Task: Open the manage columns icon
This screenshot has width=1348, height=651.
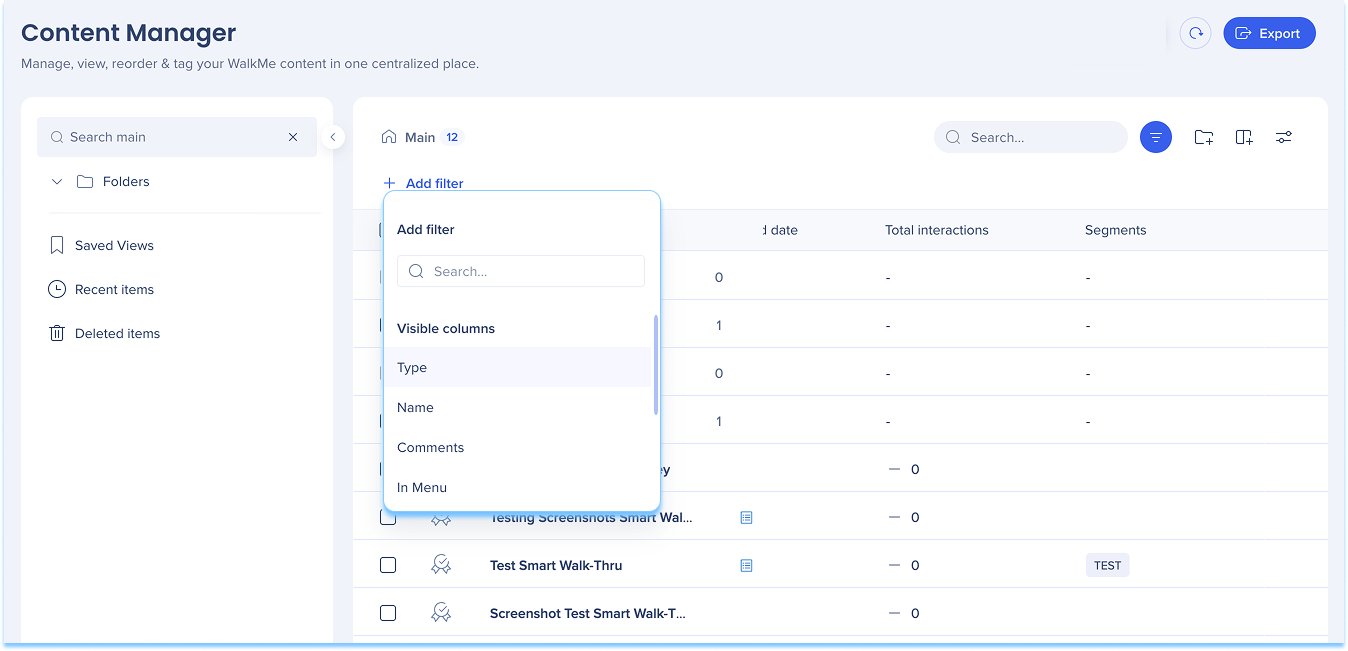Action: (1243, 137)
